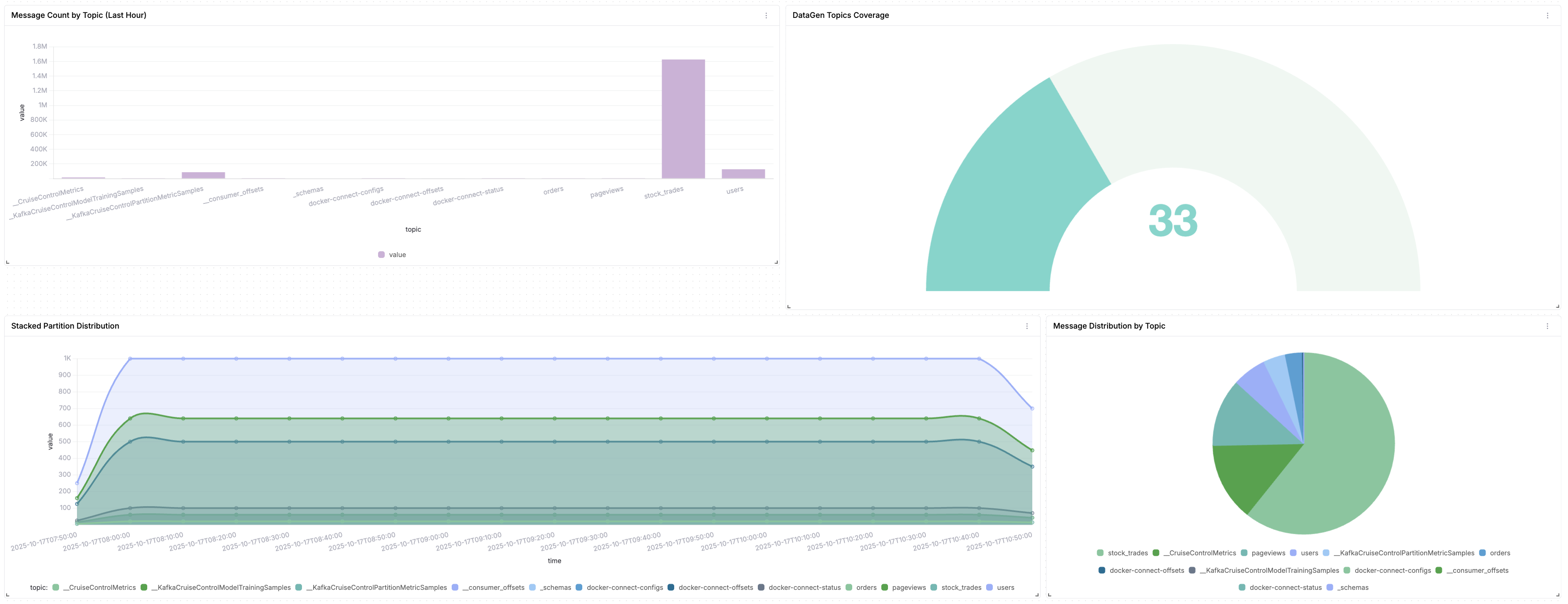Click the users bar in Message Count chart
Viewport: 1568px width, 604px height.
pos(742,173)
